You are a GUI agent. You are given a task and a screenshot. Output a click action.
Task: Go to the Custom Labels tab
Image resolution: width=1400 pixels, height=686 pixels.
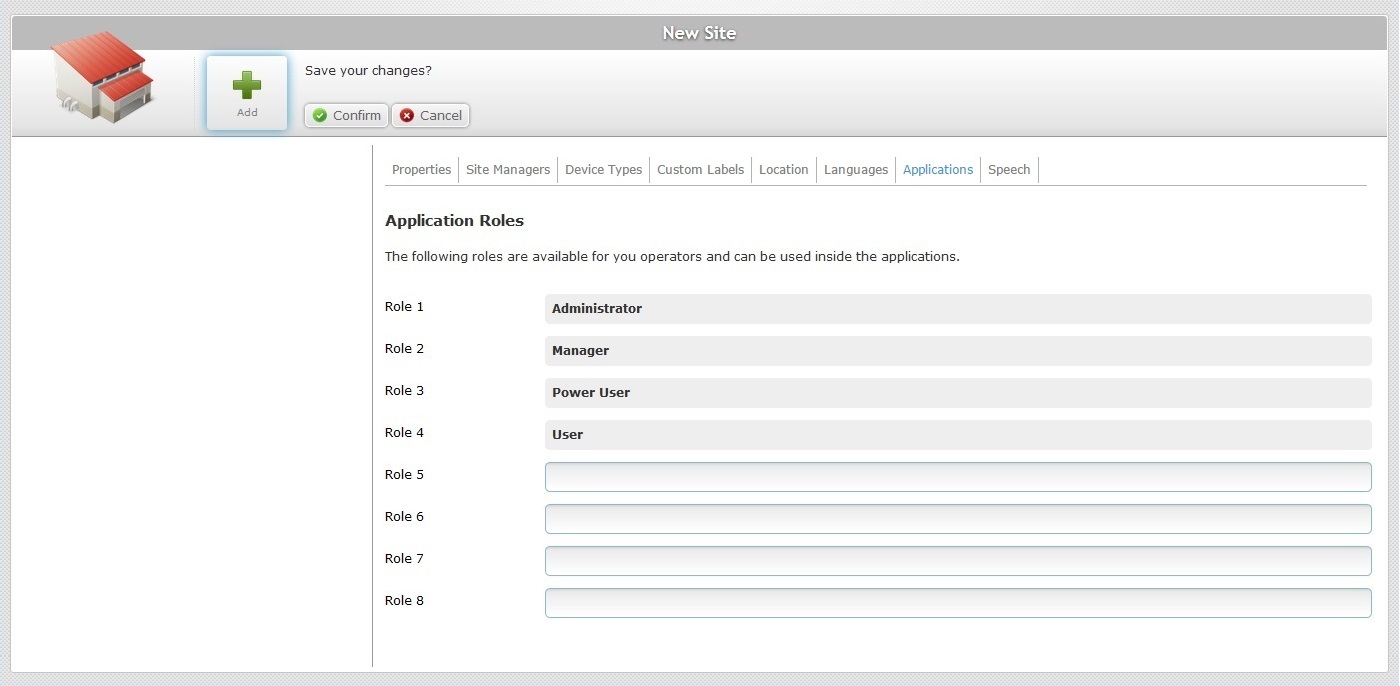click(x=700, y=170)
